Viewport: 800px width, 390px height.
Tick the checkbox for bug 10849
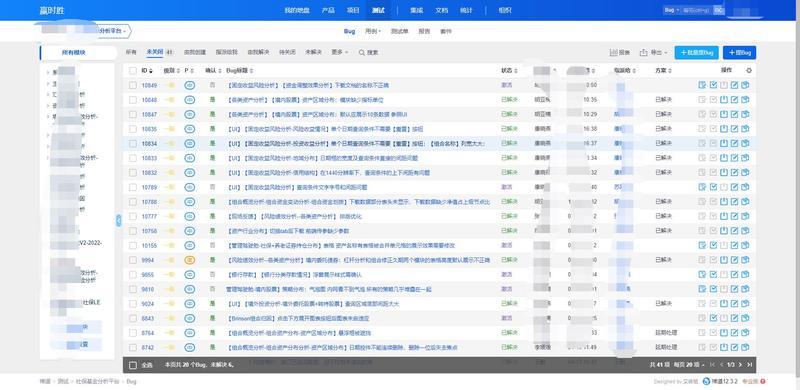(133, 85)
